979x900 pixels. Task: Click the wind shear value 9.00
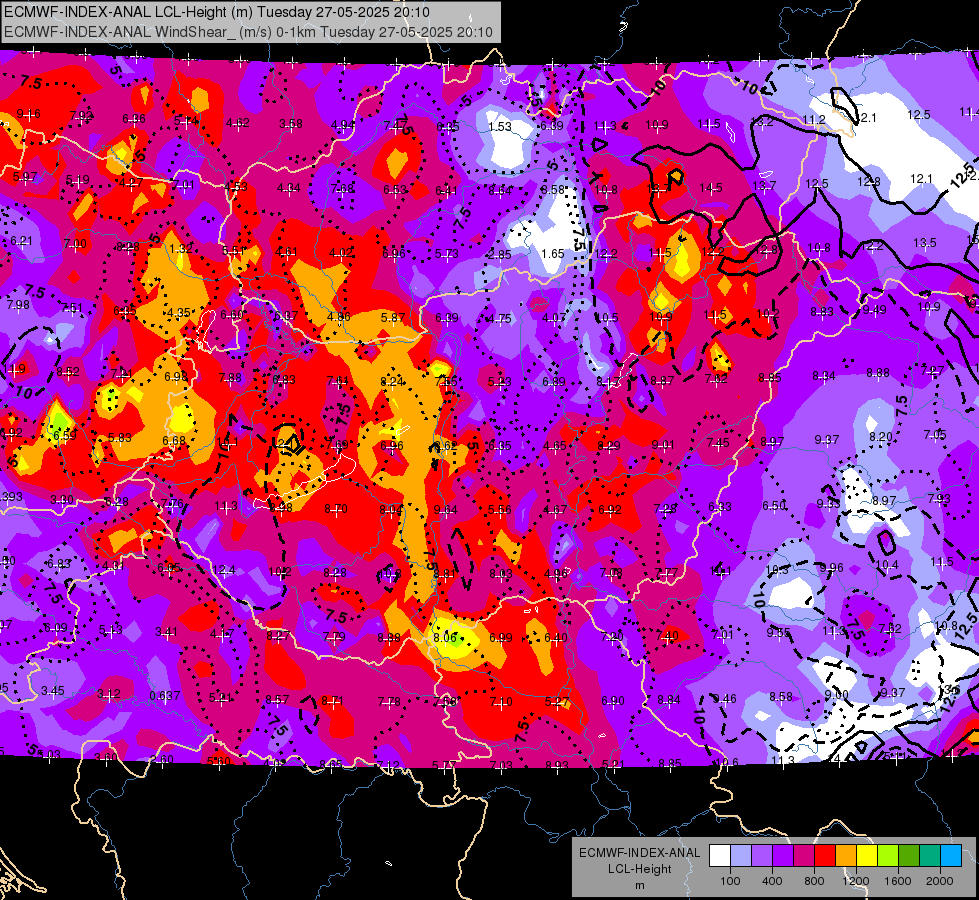[x=837, y=695]
